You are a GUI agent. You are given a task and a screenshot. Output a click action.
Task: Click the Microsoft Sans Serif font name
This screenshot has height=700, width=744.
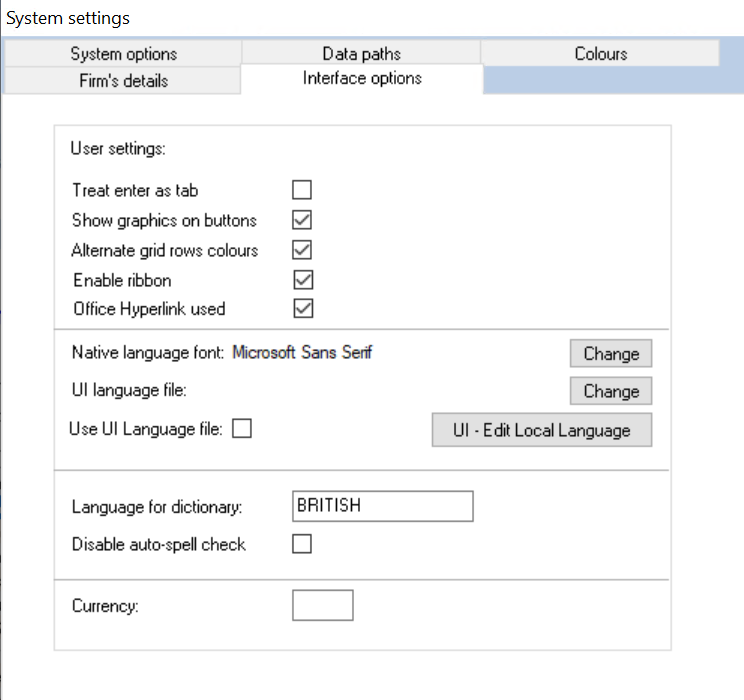pyautogui.click(x=302, y=353)
